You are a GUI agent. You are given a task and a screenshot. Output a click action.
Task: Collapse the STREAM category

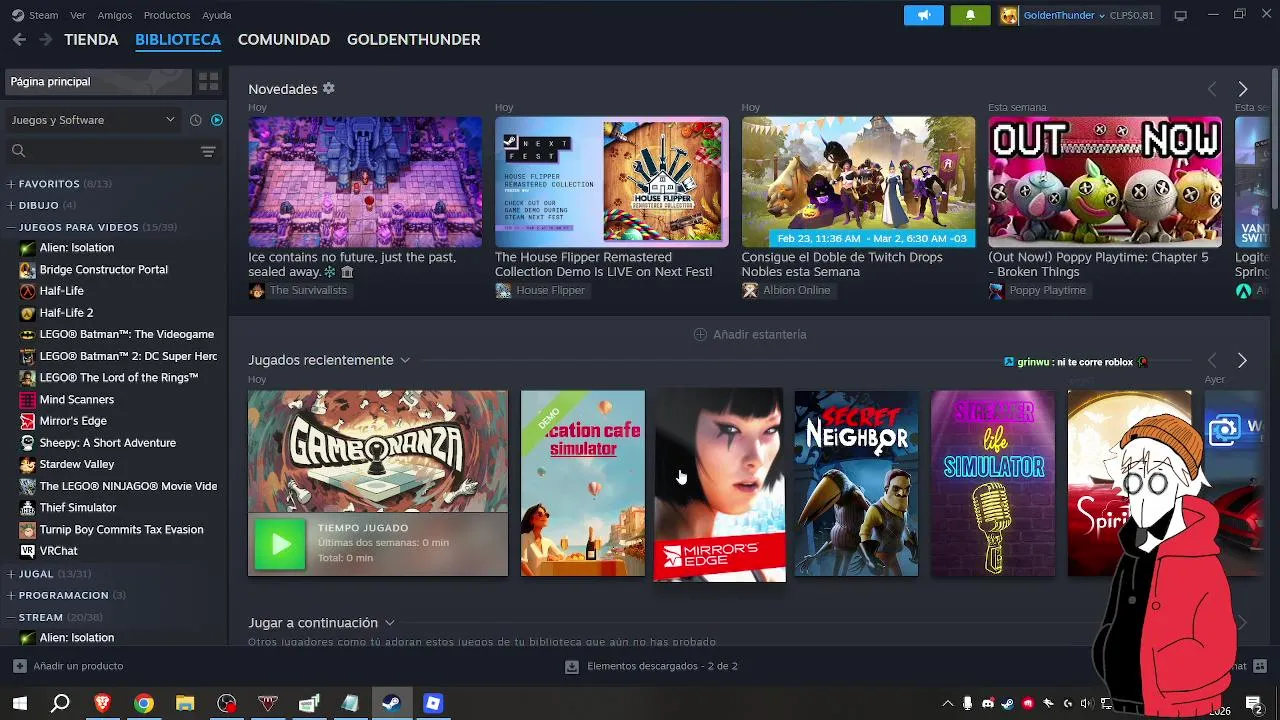(x=11, y=617)
